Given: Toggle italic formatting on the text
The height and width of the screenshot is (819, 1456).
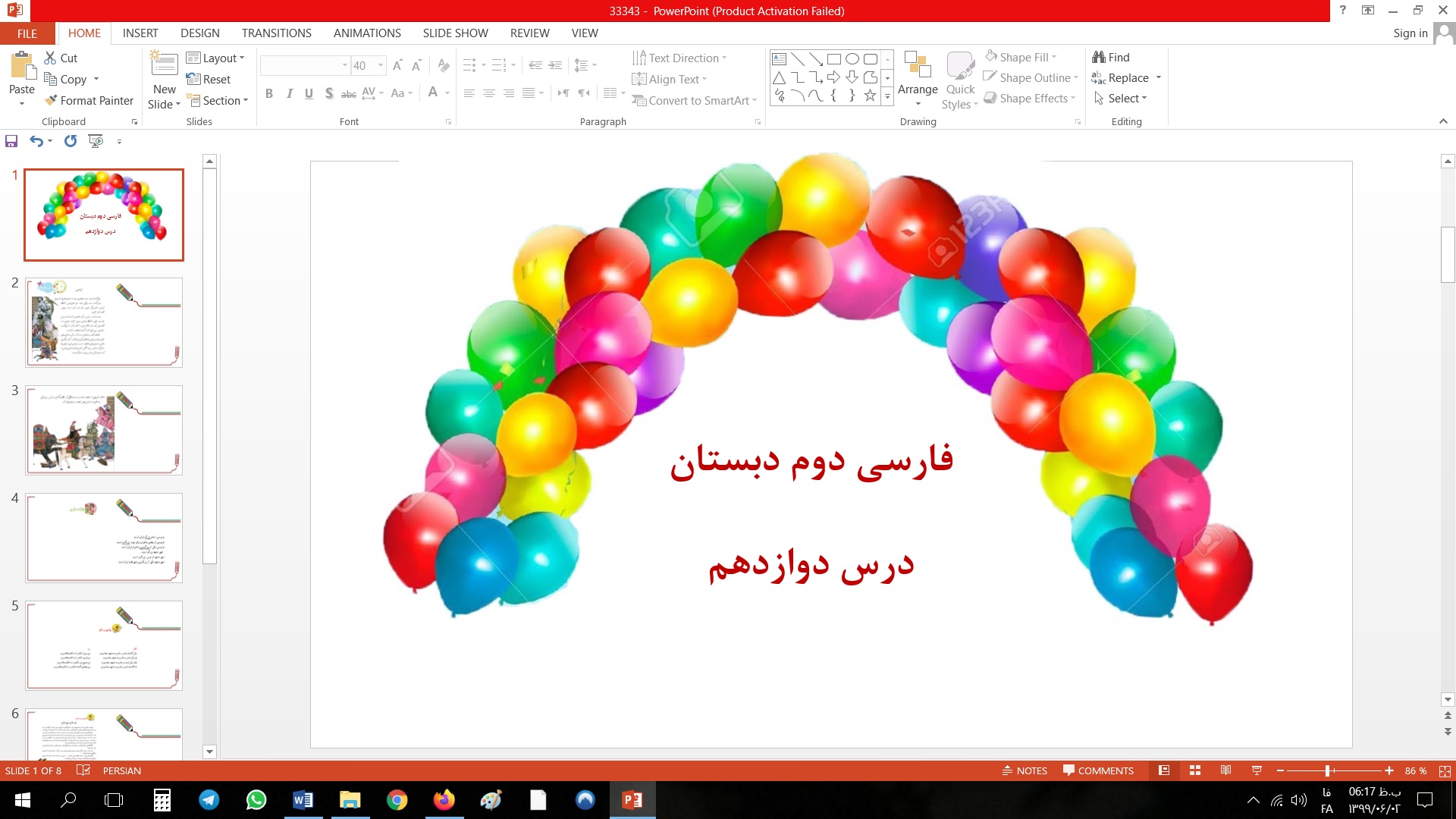Looking at the screenshot, I should (289, 94).
